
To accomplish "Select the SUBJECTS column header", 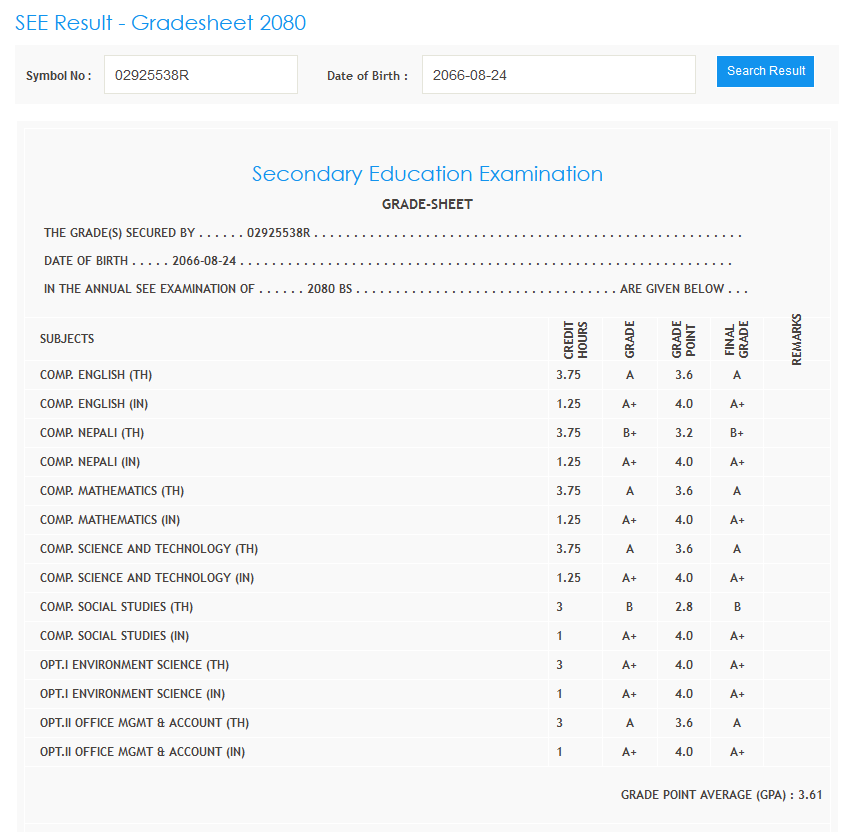I will [x=67, y=339].
